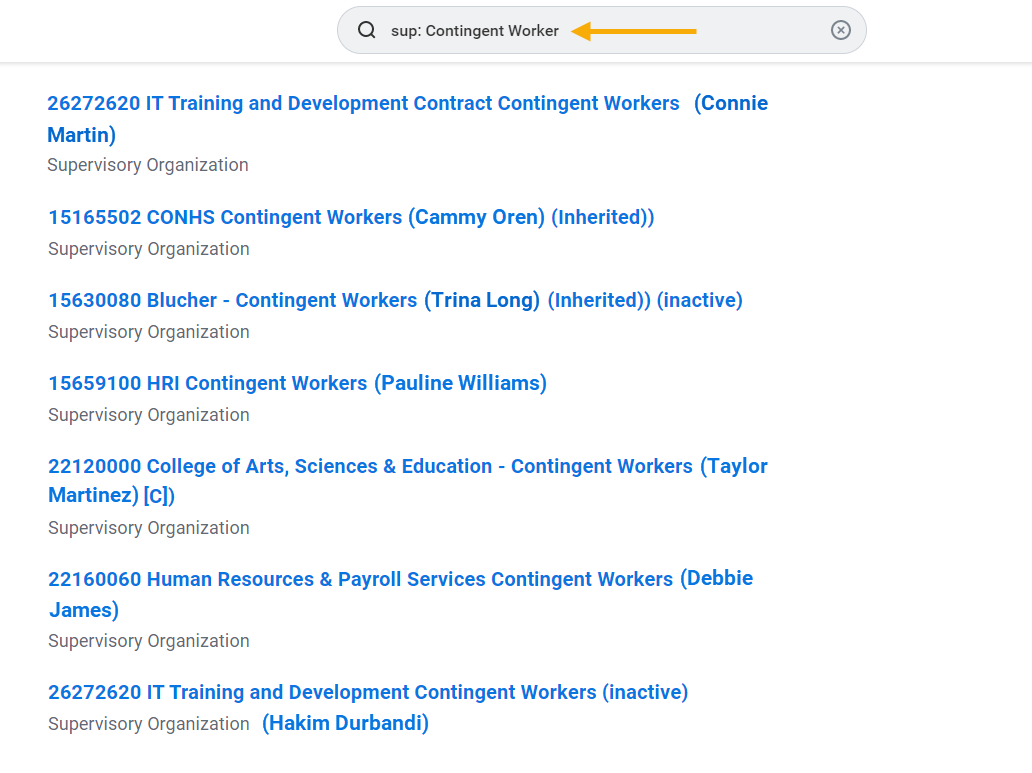
Task: Open 15165502 CONHS Contingent Workers organization
Action: pos(225,217)
